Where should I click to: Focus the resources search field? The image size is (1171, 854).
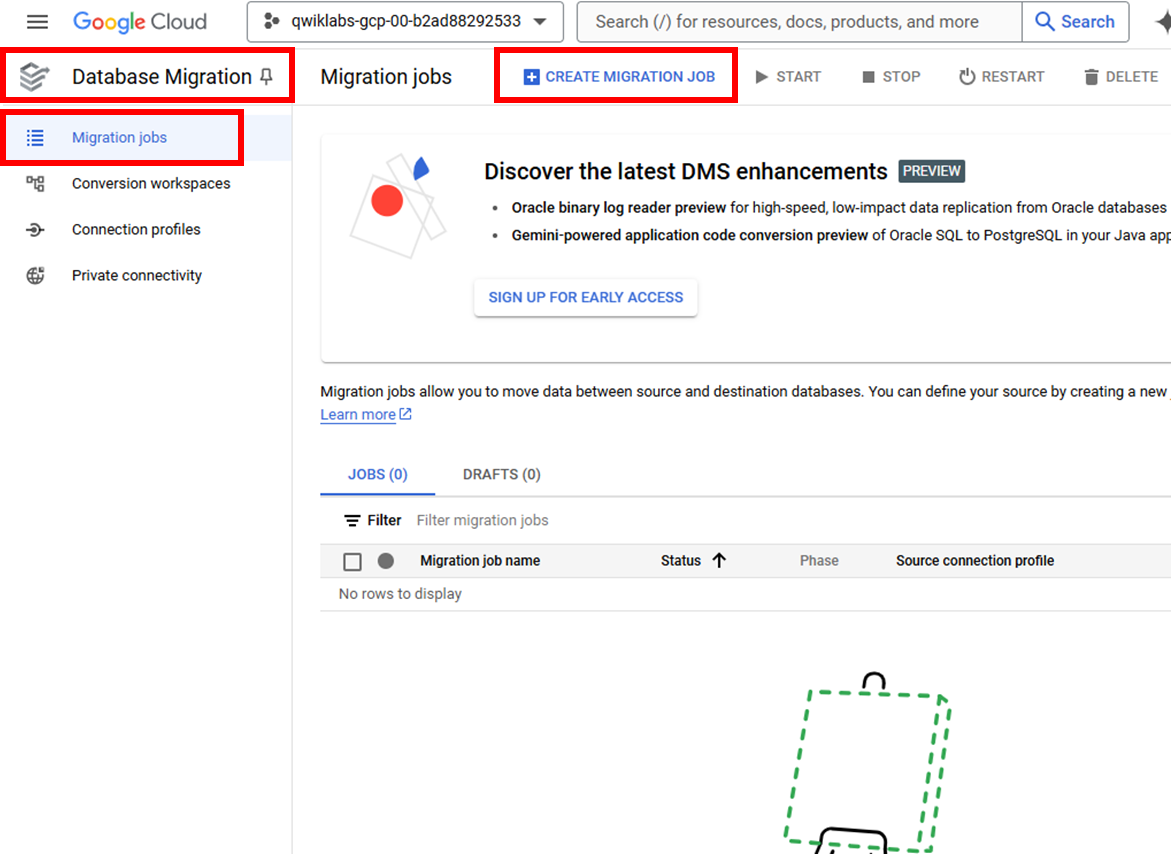point(799,22)
